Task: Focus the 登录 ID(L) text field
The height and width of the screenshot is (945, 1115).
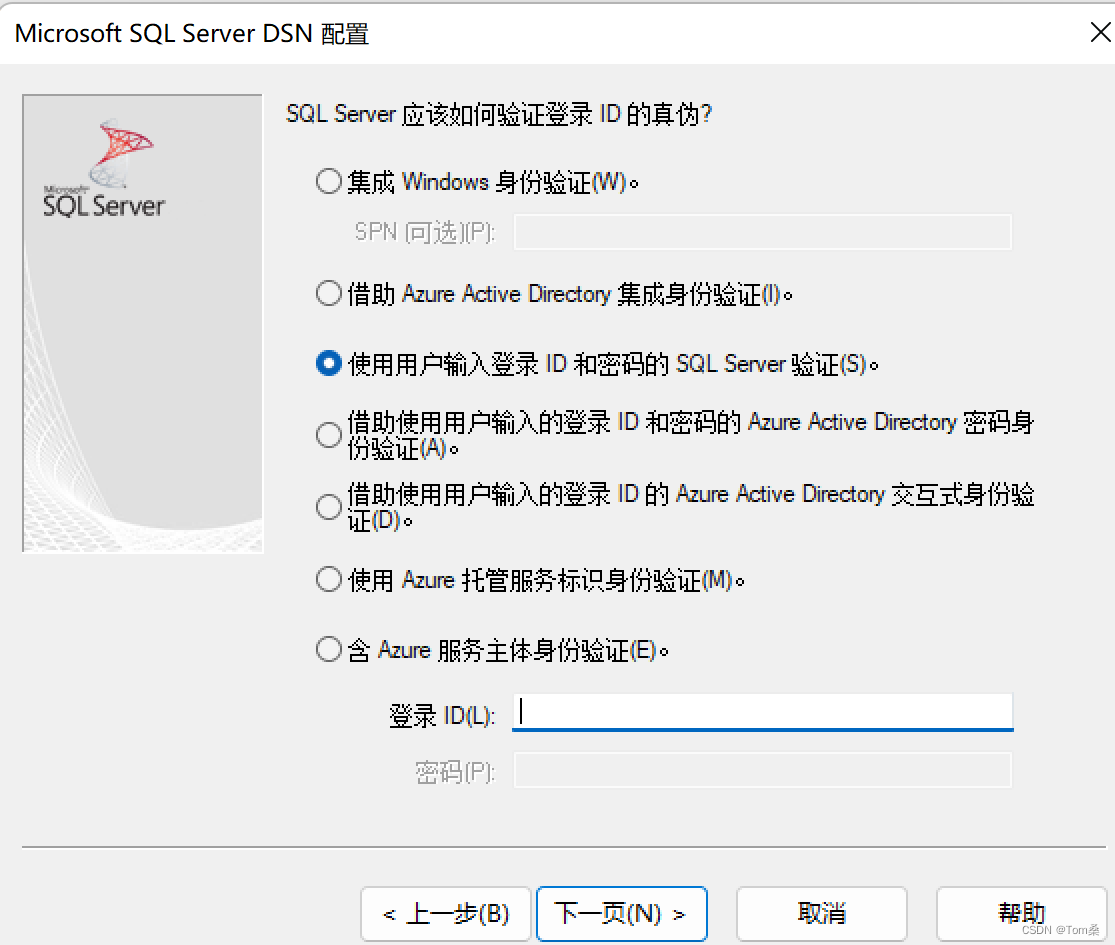Action: coord(762,712)
